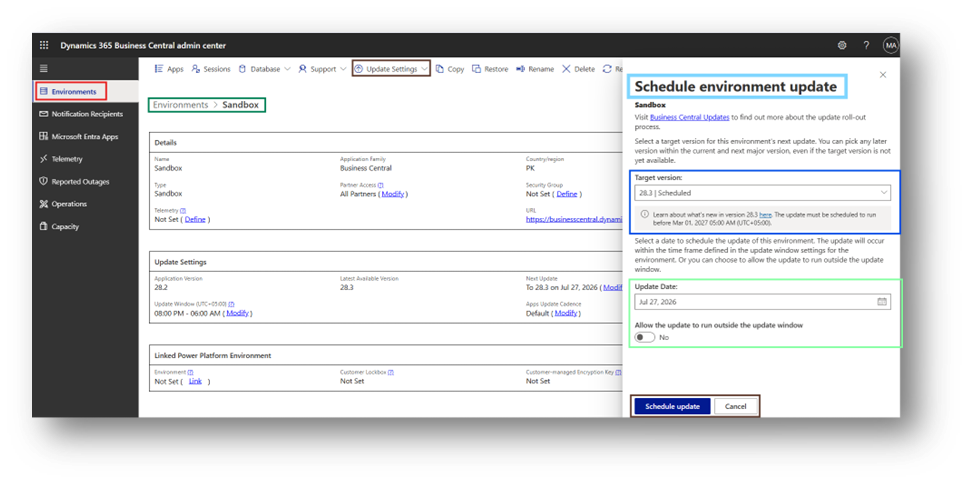The image size is (968, 483).
Task: Click help [?] next to Update Window
Action: coord(231,304)
